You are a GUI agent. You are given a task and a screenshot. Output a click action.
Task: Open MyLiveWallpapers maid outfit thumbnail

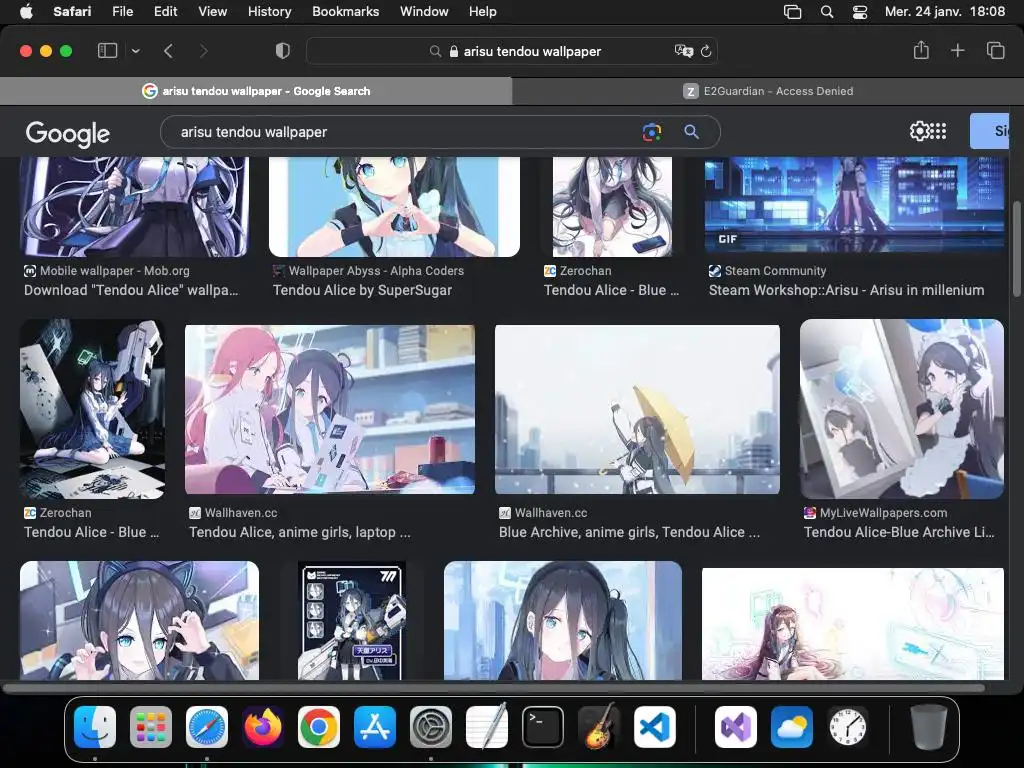[902, 409]
